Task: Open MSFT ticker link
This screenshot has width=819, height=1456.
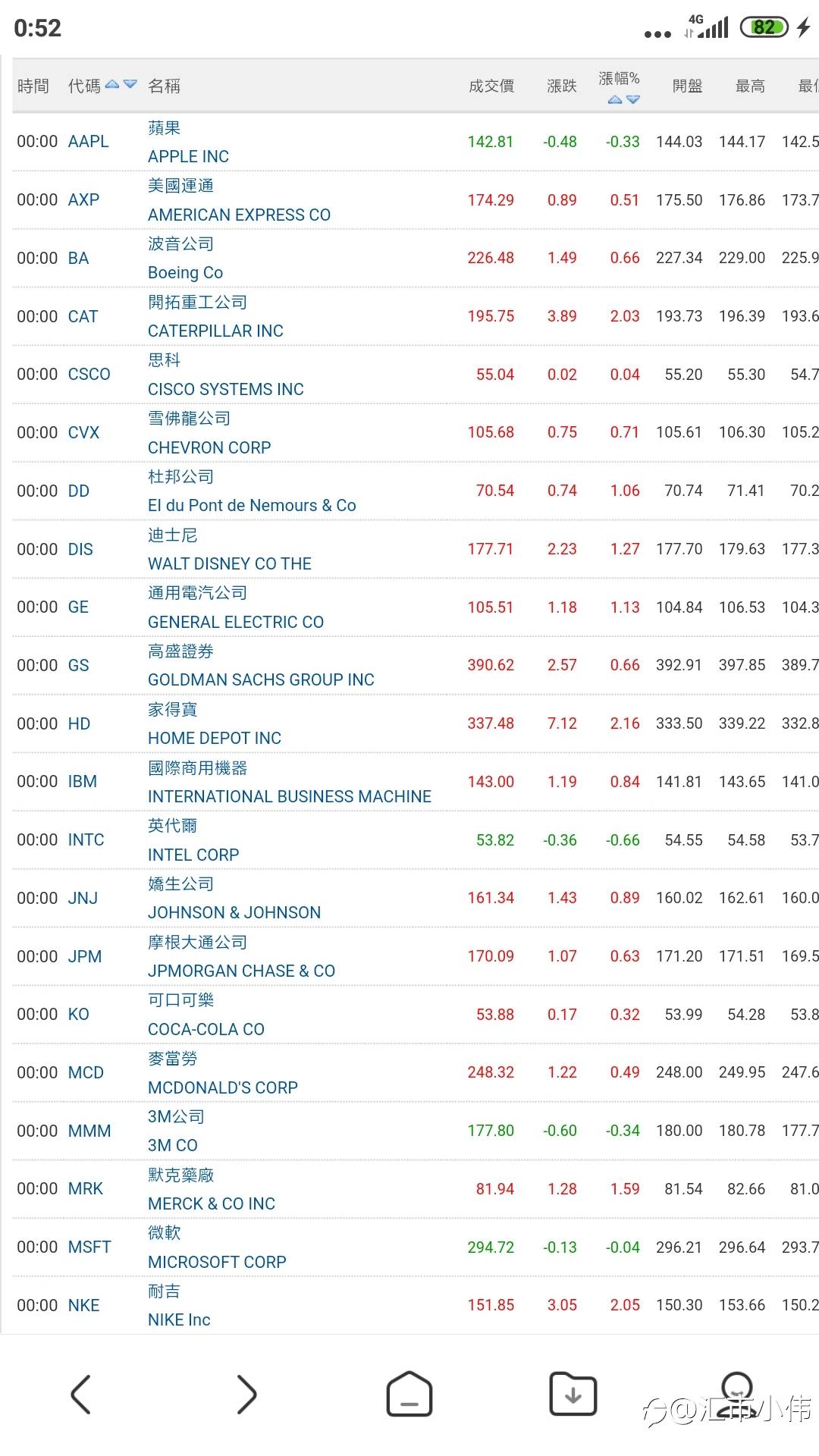Action: [89, 1247]
